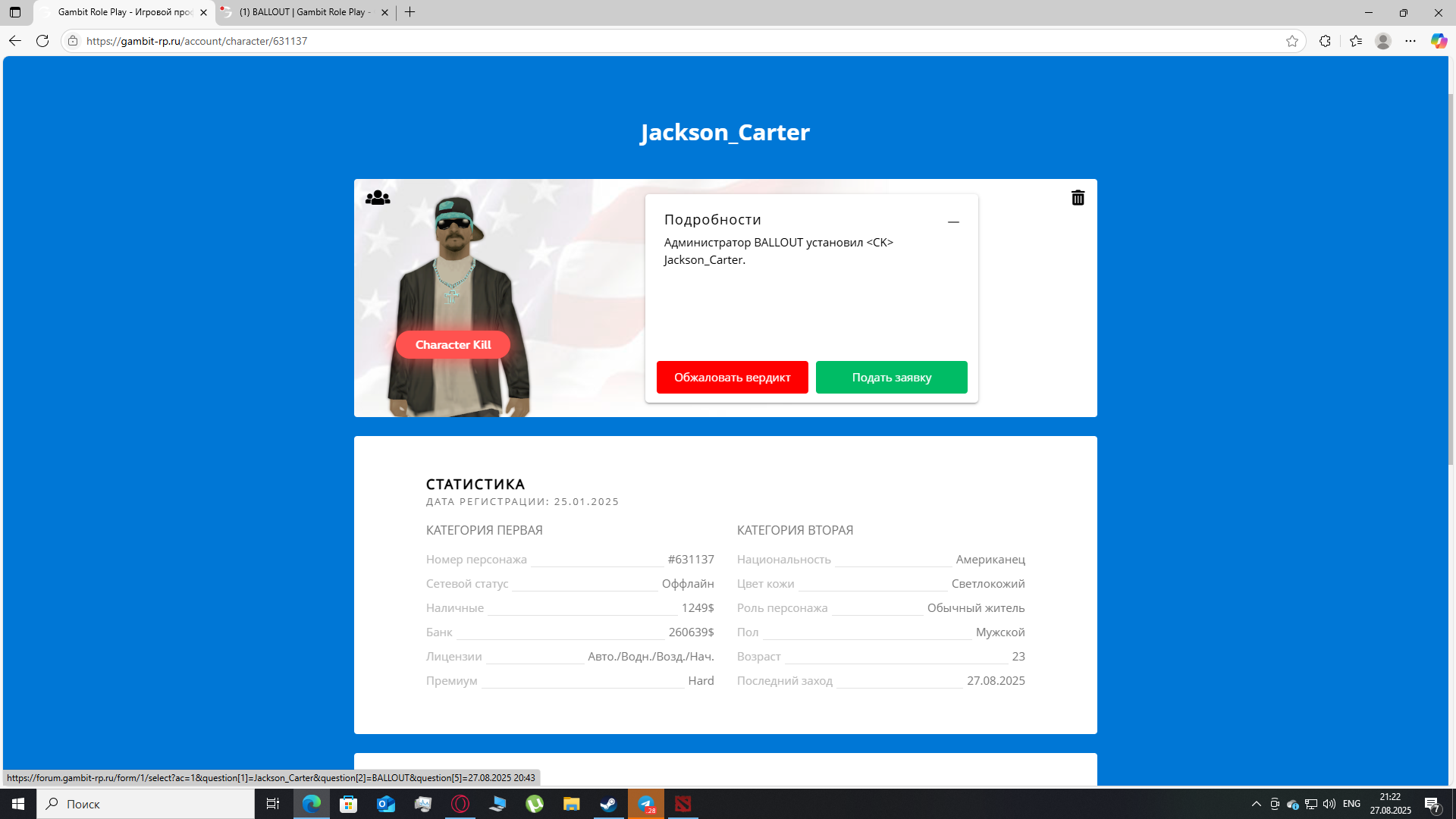
Task: Open Steam from the taskbar
Action: pyautogui.click(x=608, y=804)
